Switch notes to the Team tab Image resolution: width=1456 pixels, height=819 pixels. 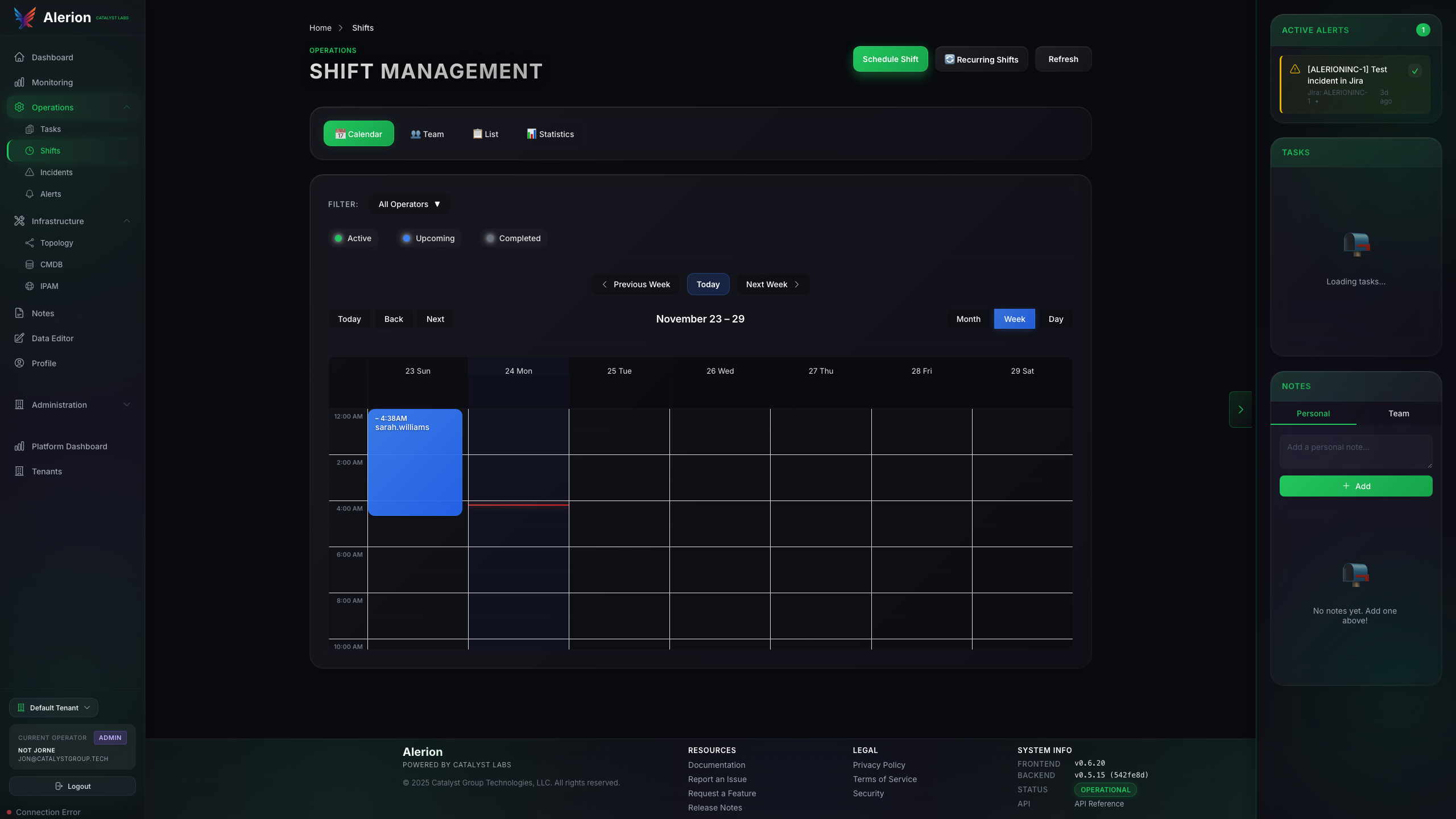[1399, 413]
